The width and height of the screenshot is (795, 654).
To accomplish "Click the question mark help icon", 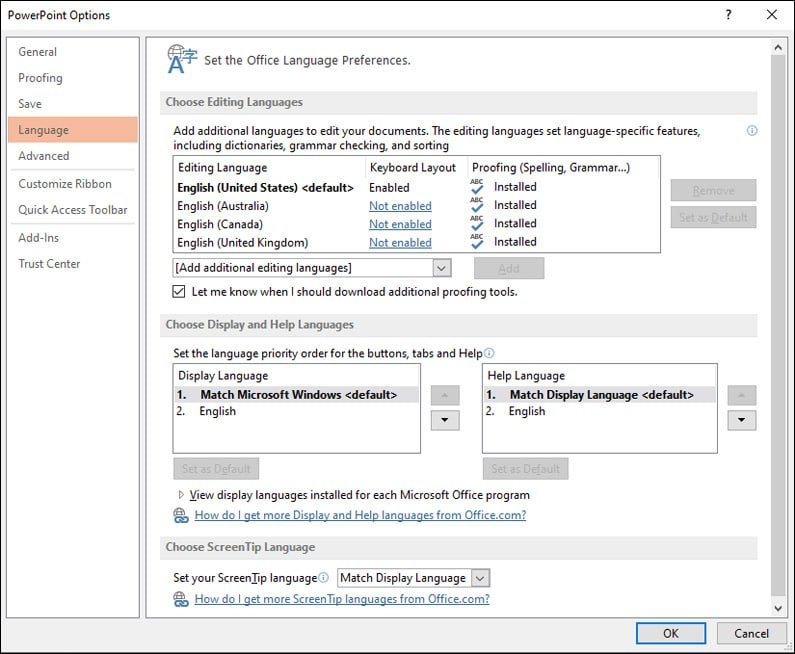I will tap(729, 15).
